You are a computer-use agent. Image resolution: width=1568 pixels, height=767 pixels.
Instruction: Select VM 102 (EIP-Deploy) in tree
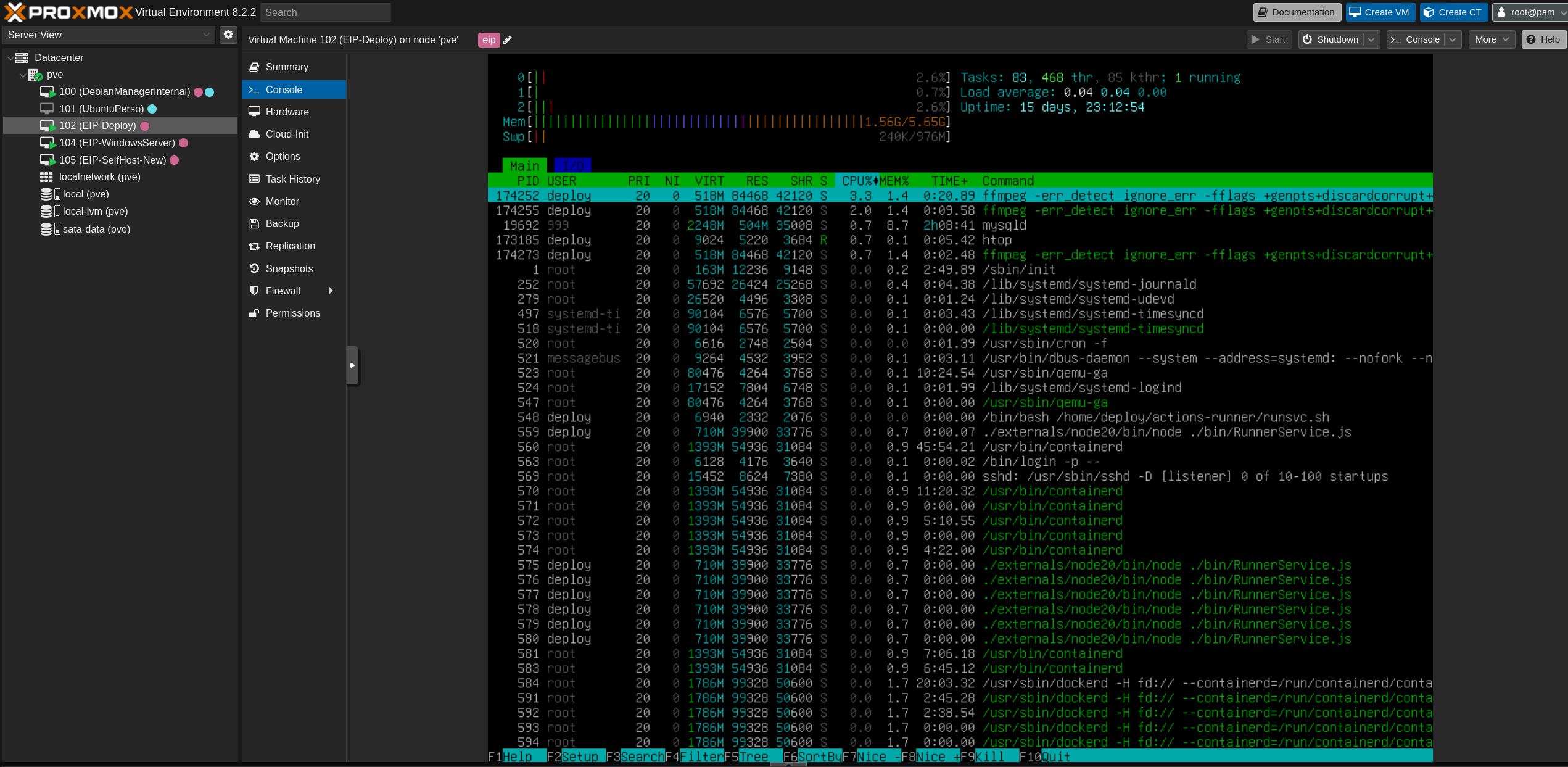coord(120,126)
